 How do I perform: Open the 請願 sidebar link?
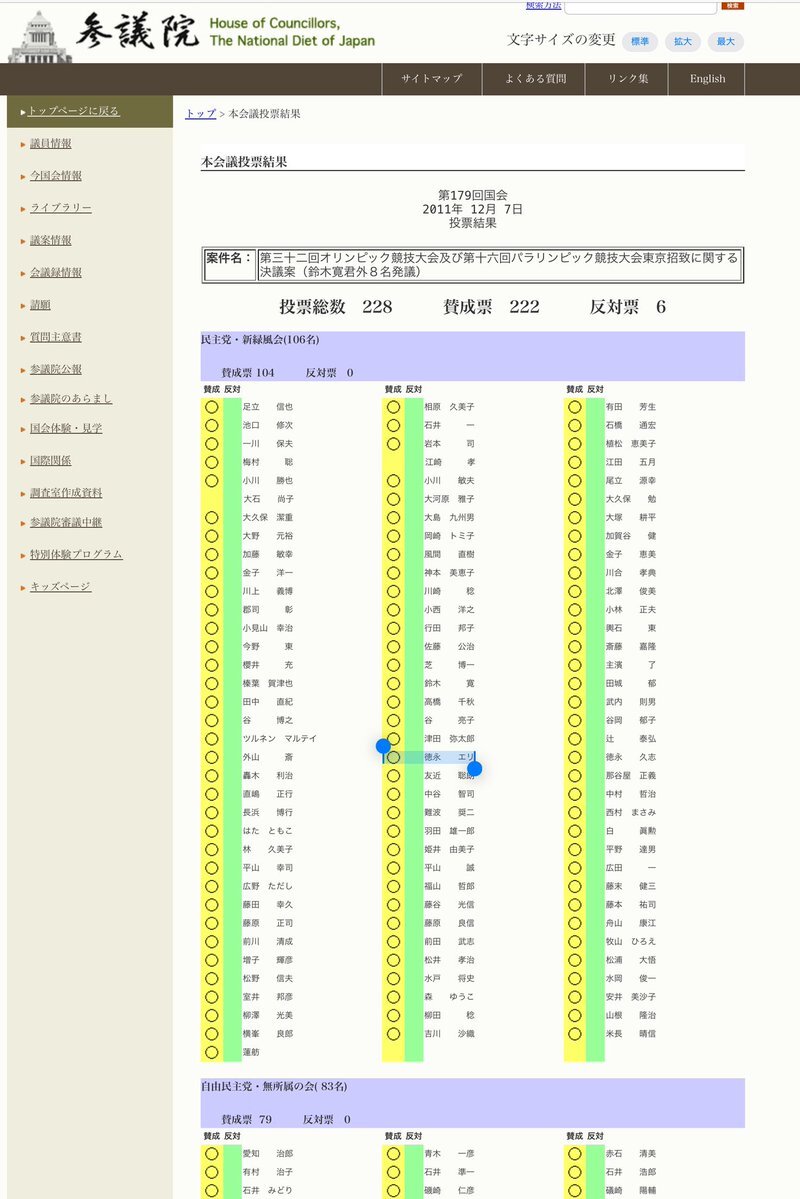pyautogui.click(x=40, y=305)
